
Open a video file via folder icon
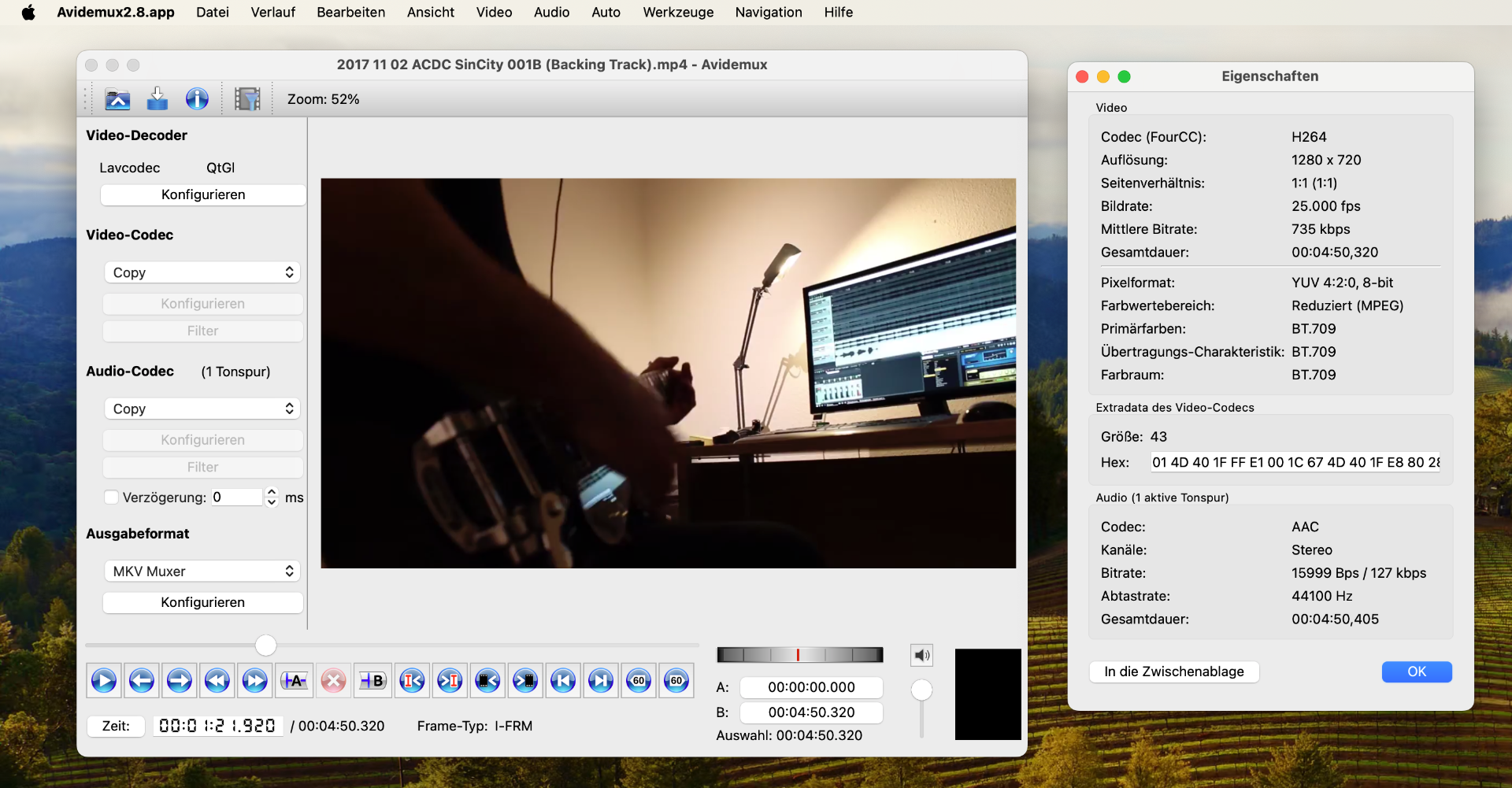point(117,99)
